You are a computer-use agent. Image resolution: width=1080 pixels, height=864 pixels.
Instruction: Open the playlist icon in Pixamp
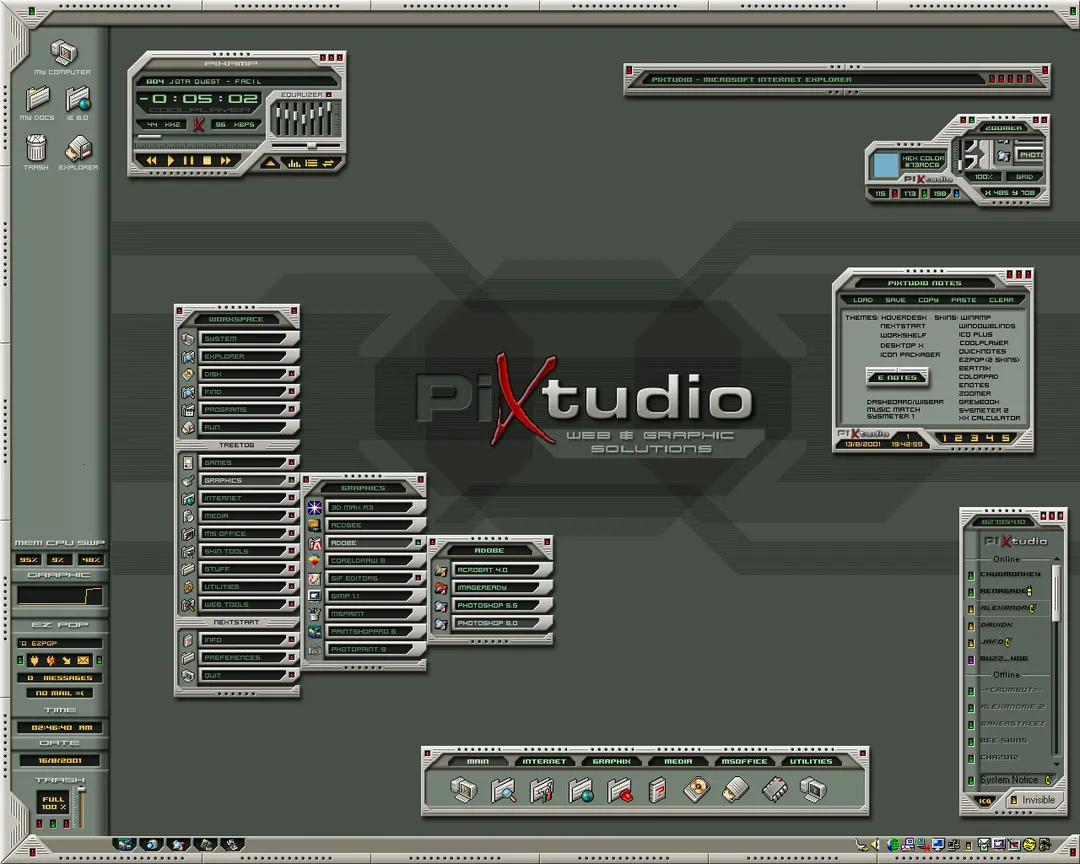(x=311, y=163)
